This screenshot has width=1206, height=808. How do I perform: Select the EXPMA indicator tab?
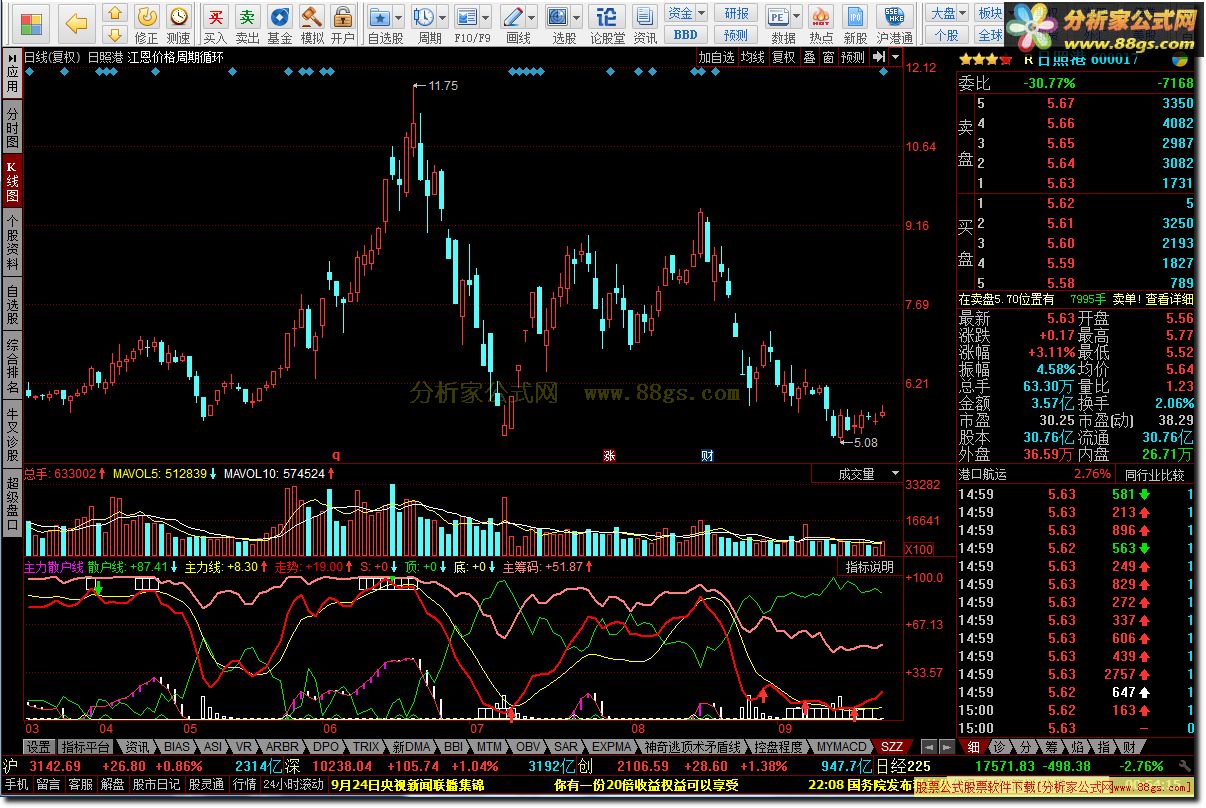pyautogui.click(x=611, y=747)
